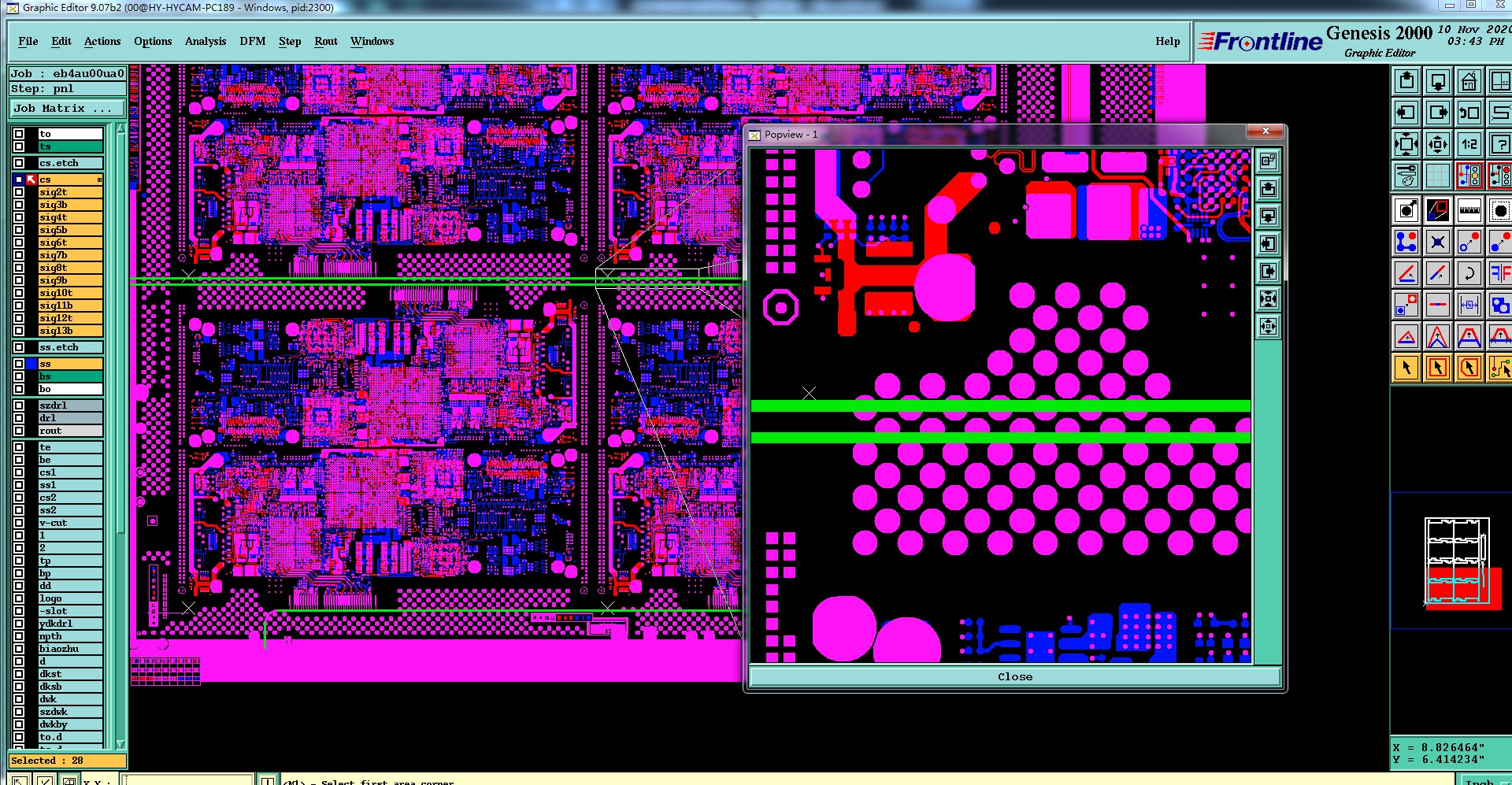1512x785 pixels.
Task: Open the DFM menu
Action: (x=252, y=41)
